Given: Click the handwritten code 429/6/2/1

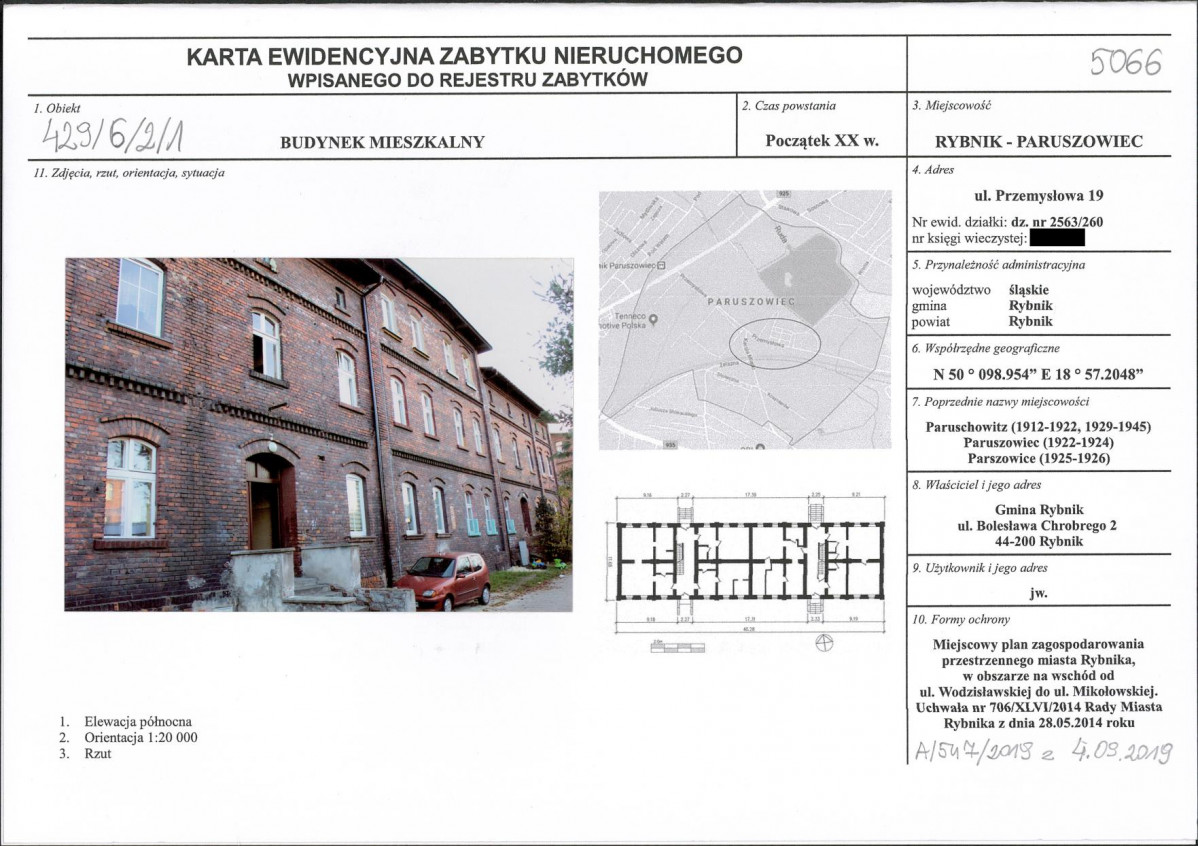Looking at the screenshot, I should tap(113, 136).
